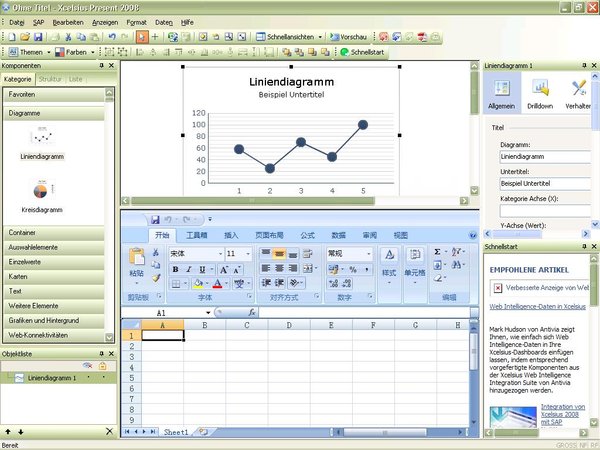Click the Schnellansichten window icon
The height and width of the screenshot is (450, 600).
click(261, 37)
